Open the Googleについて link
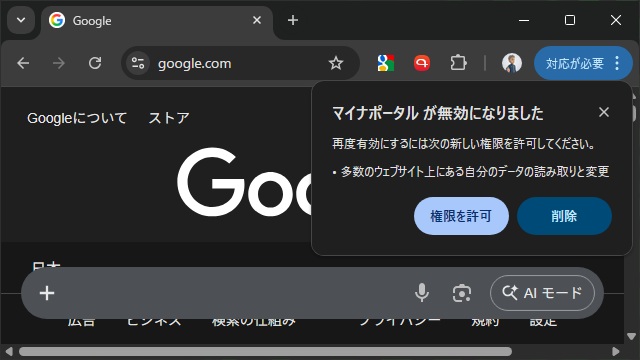 77,118
